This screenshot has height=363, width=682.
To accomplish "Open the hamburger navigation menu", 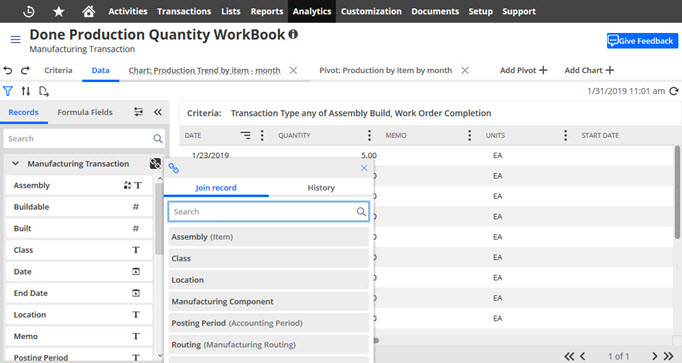I will [x=16, y=40].
